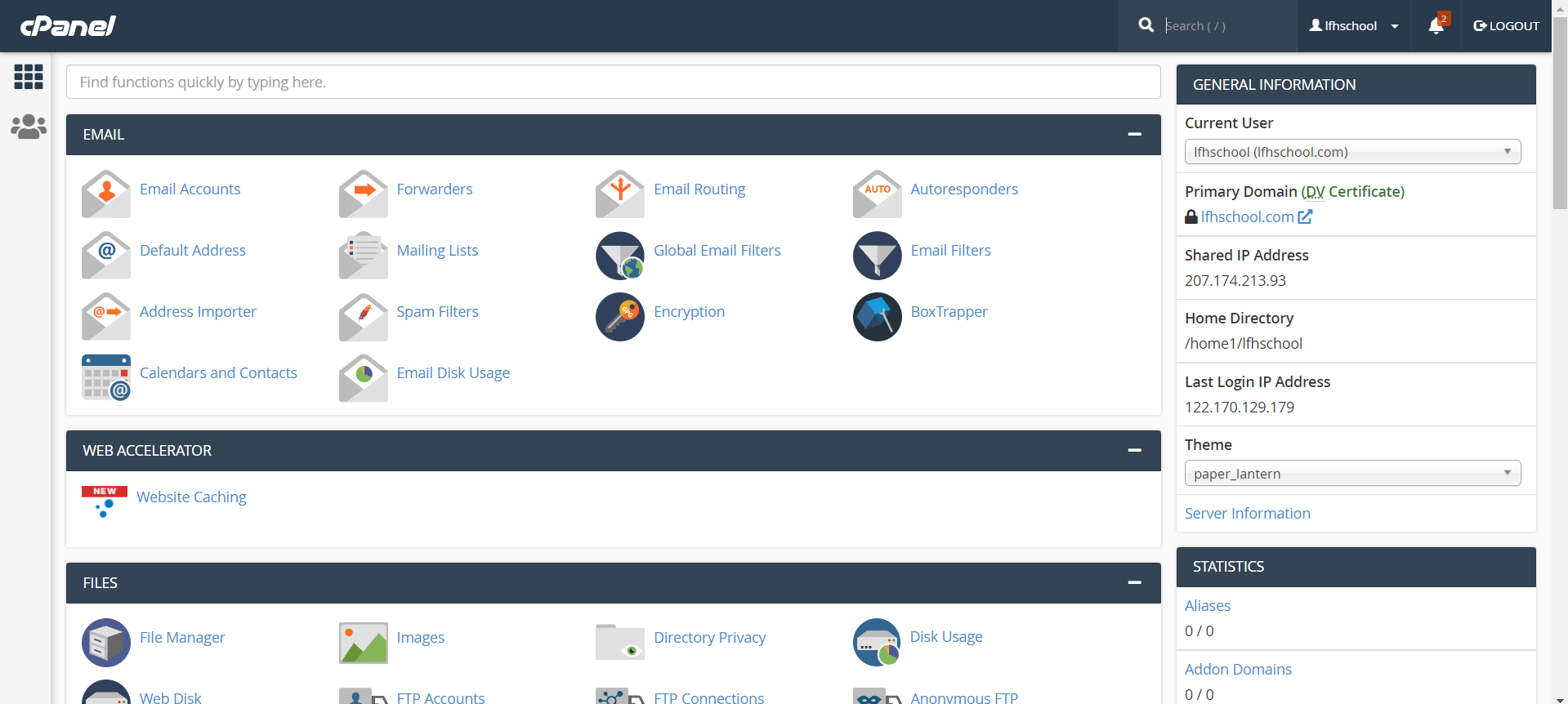The width and height of the screenshot is (1568, 704).
Task: Open the File Manager cabinet icon
Action: click(106, 642)
